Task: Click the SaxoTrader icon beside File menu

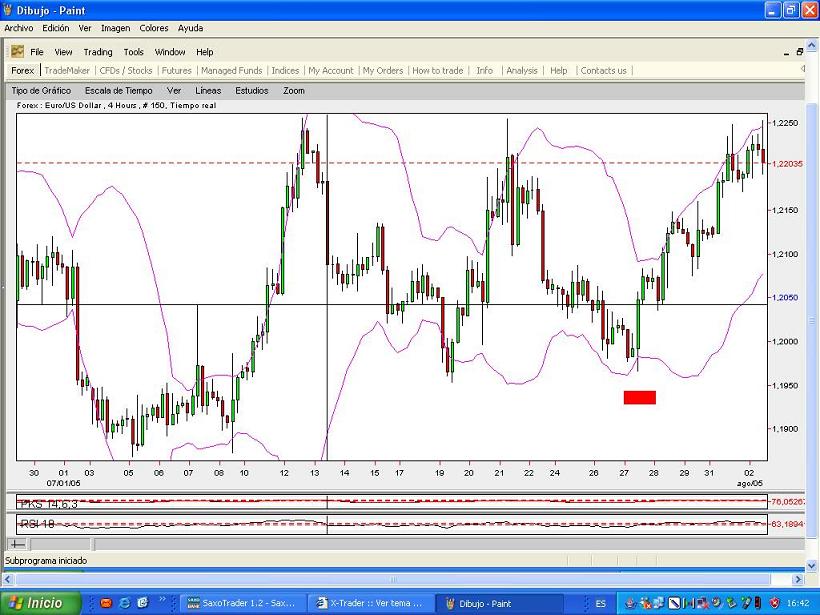Action: 17,52
